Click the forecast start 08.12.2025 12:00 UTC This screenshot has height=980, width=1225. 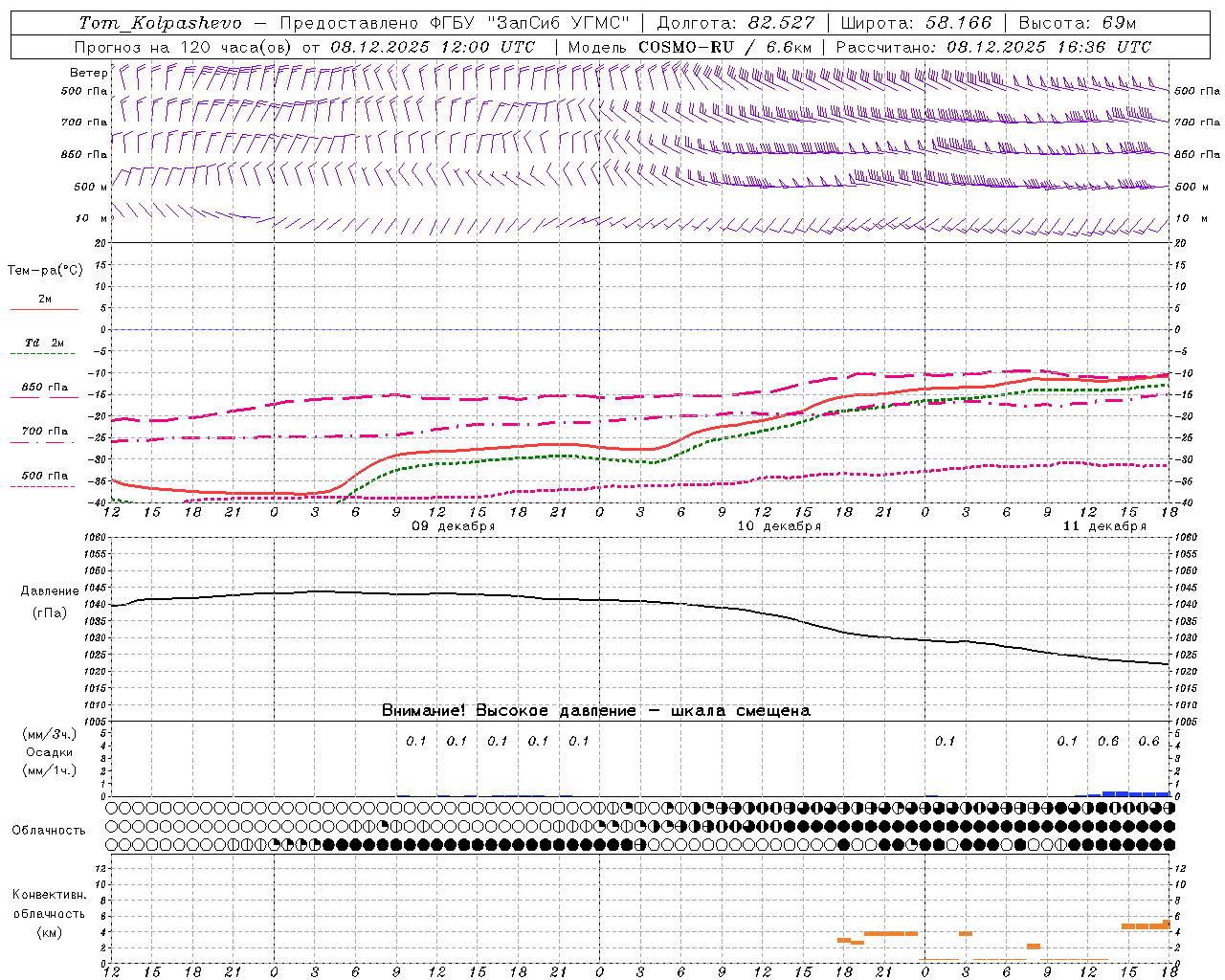(x=433, y=47)
